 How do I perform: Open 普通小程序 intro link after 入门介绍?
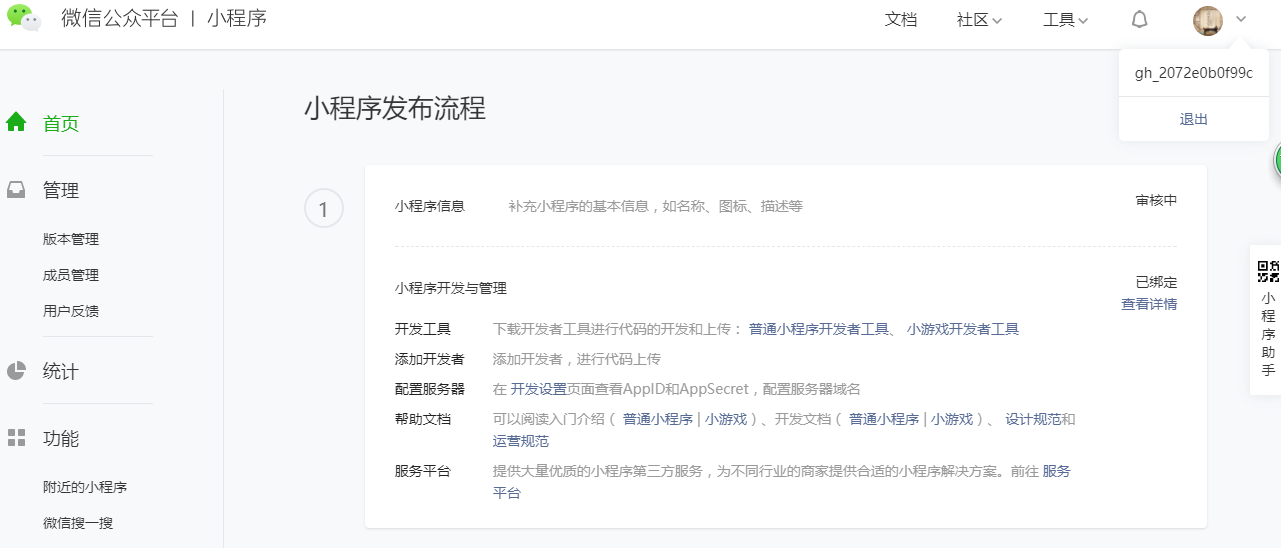coord(658,419)
